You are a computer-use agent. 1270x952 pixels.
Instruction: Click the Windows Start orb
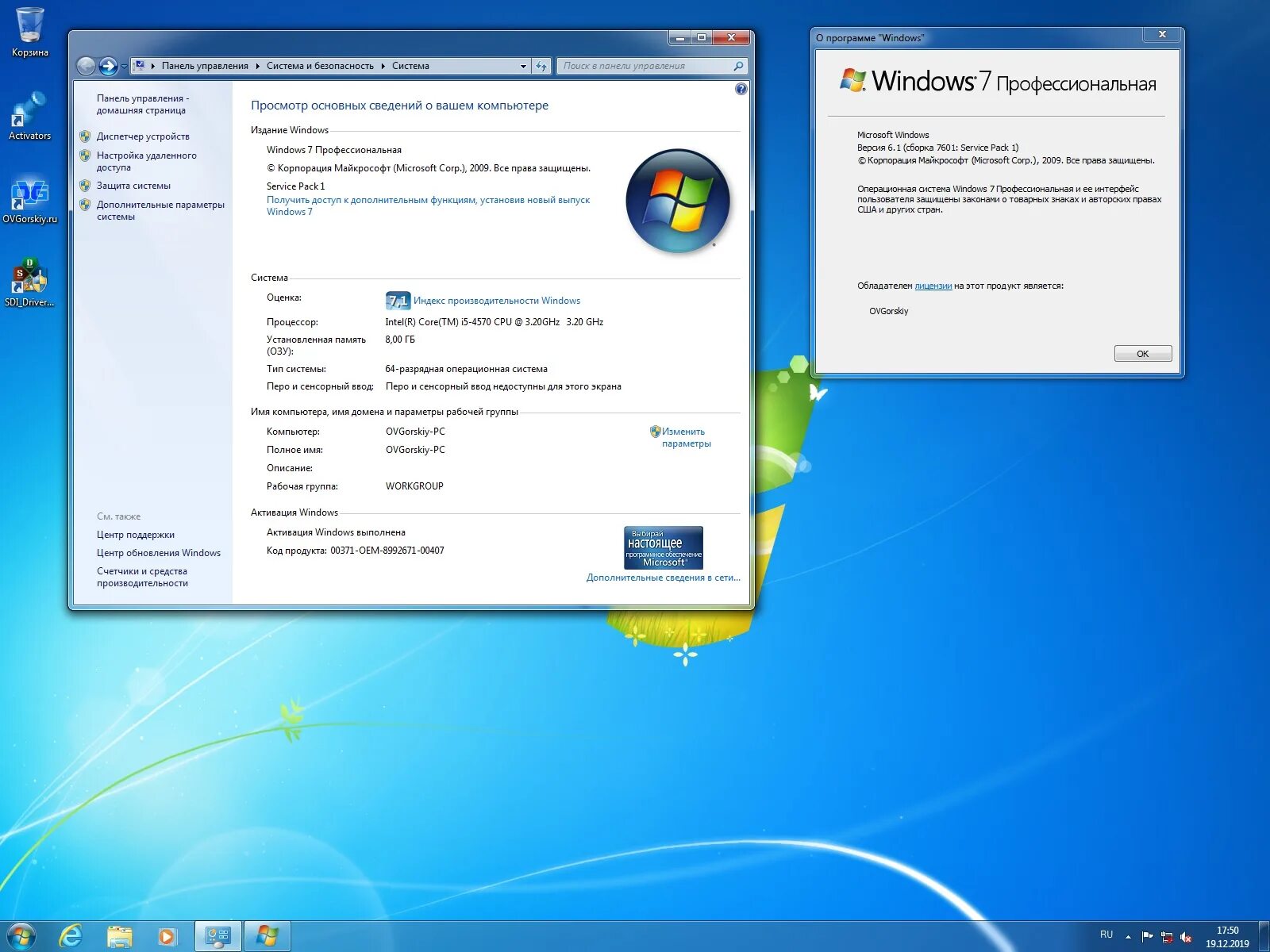(x=21, y=936)
